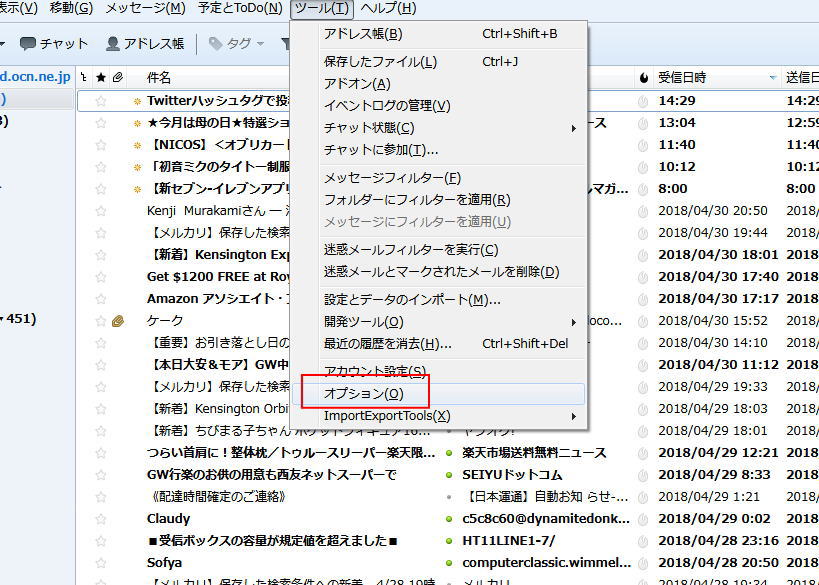Image resolution: width=819 pixels, height=585 pixels.
Task: Star the ケーク message
Action: 101,321
